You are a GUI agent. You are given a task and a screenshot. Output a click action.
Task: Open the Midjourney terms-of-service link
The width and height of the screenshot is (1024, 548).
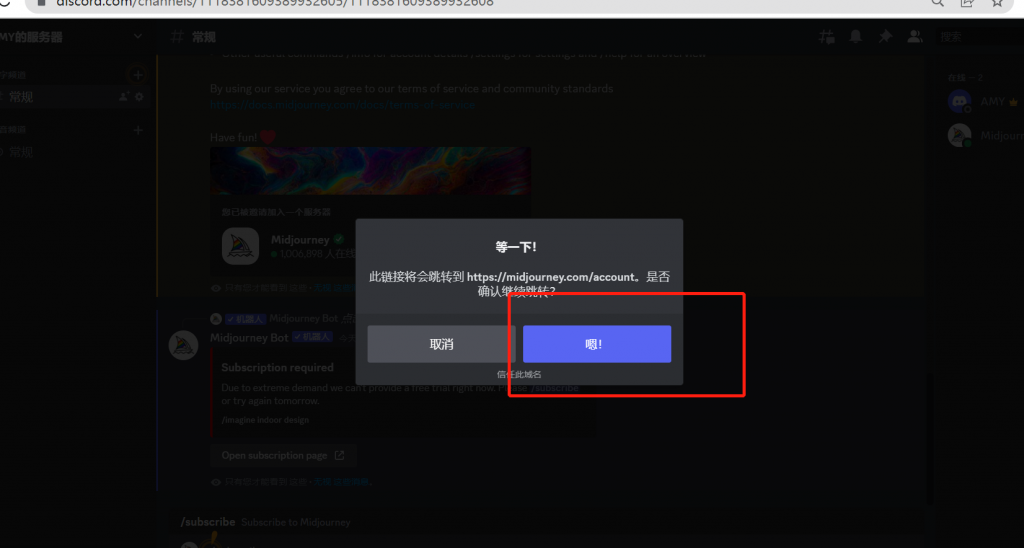pyautogui.click(x=342, y=105)
